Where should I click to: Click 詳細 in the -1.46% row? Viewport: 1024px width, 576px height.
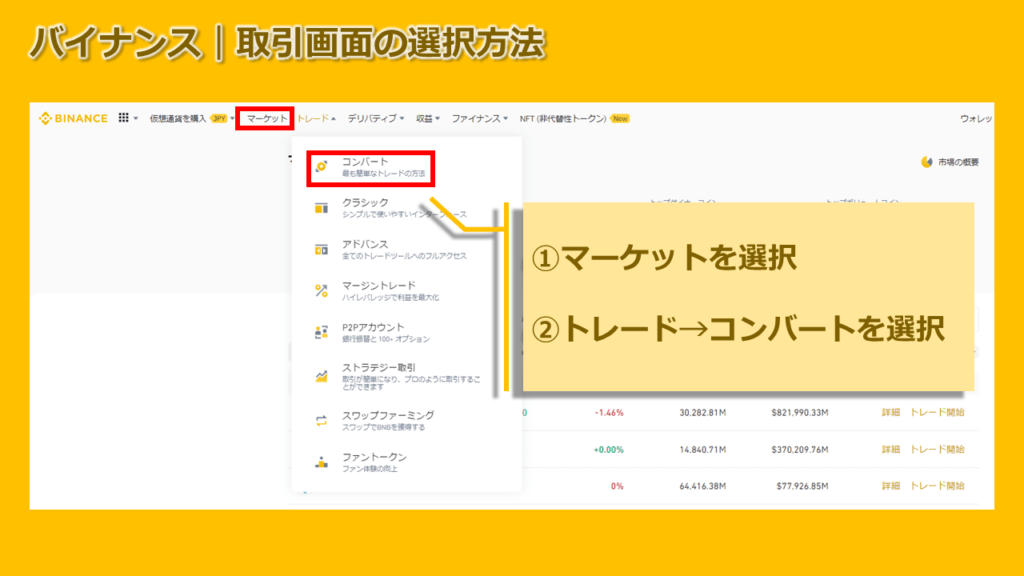click(x=891, y=412)
